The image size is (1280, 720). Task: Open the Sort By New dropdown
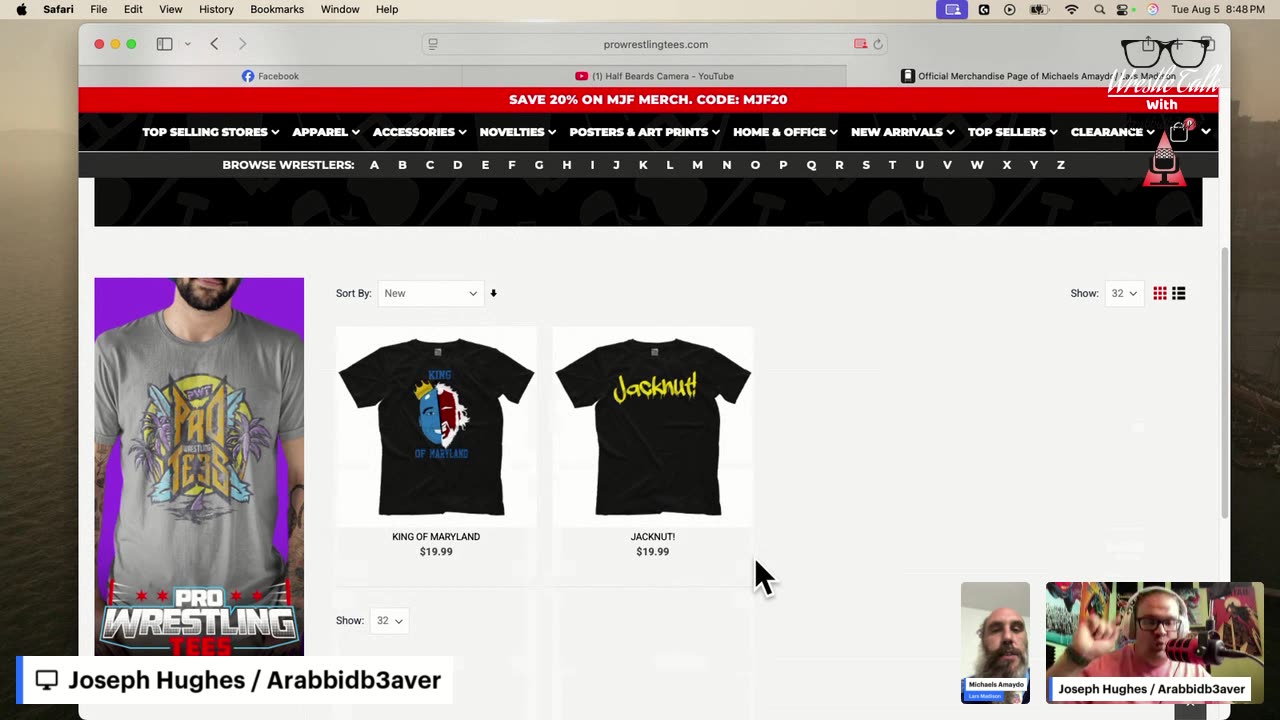[x=431, y=293]
